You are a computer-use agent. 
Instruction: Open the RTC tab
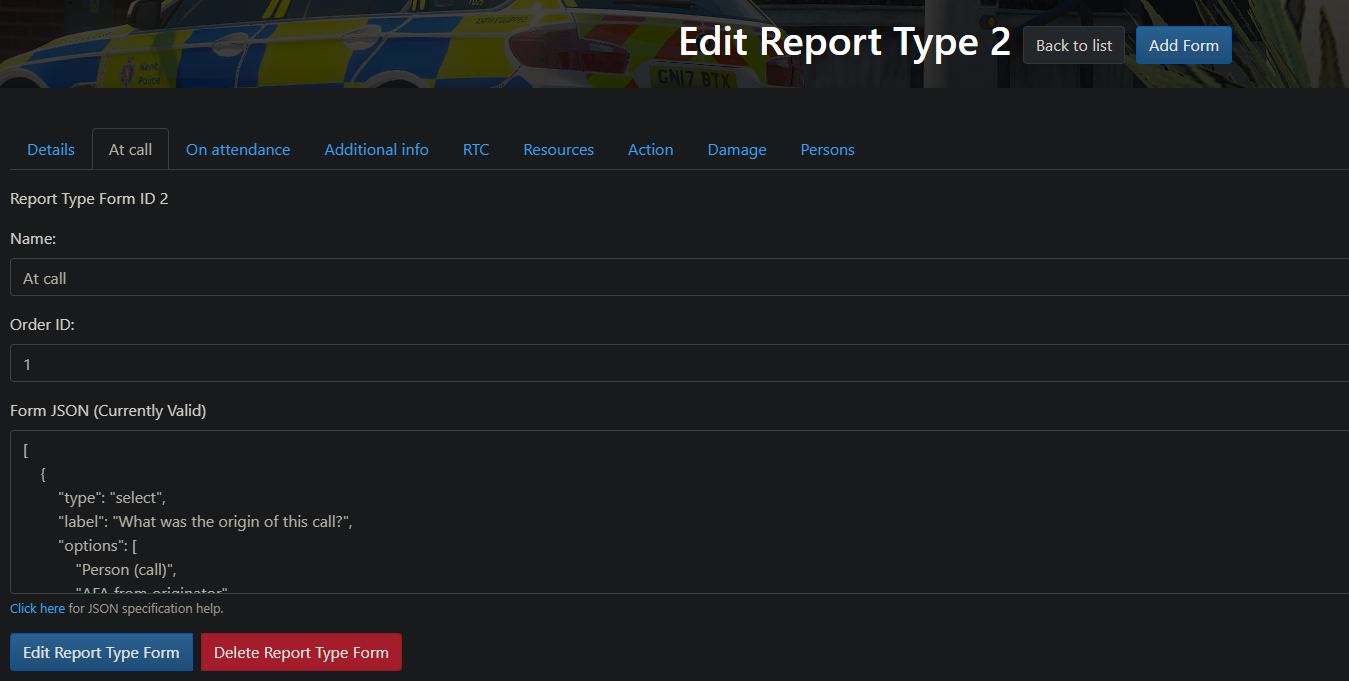coord(476,150)
